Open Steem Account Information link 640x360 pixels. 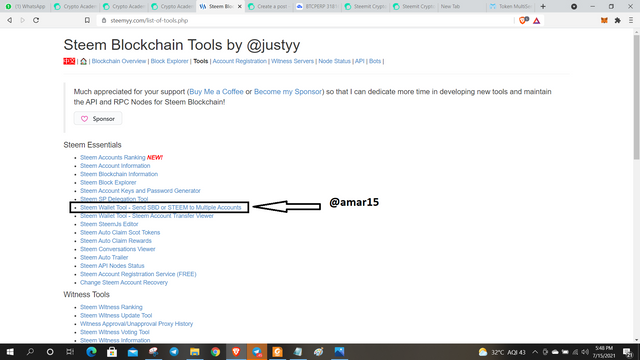click(x=115, y=166)
